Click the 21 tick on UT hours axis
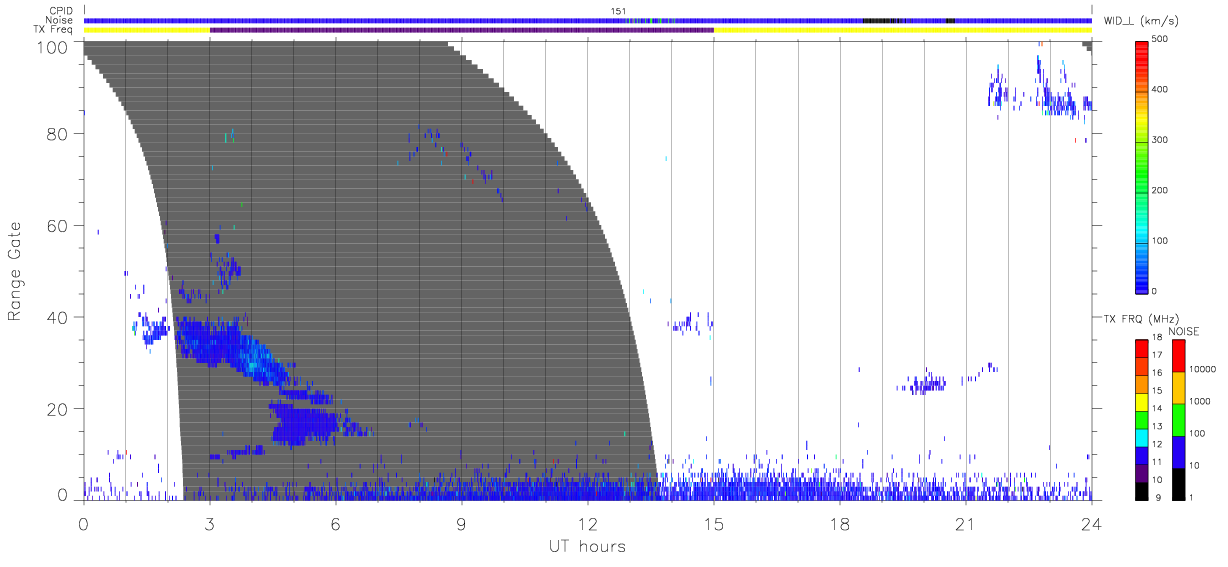 coord(966,523)
